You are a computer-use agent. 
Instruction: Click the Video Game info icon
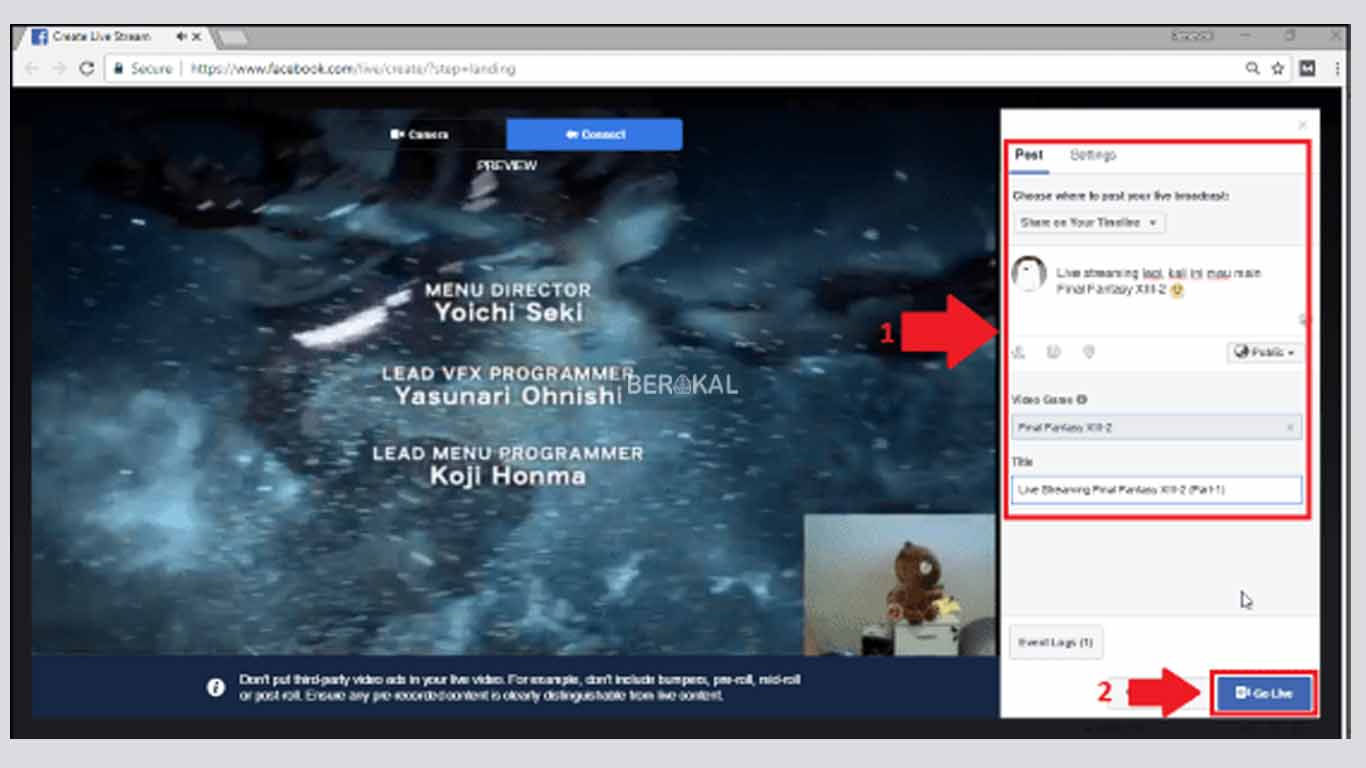[x=1082, y=399]
